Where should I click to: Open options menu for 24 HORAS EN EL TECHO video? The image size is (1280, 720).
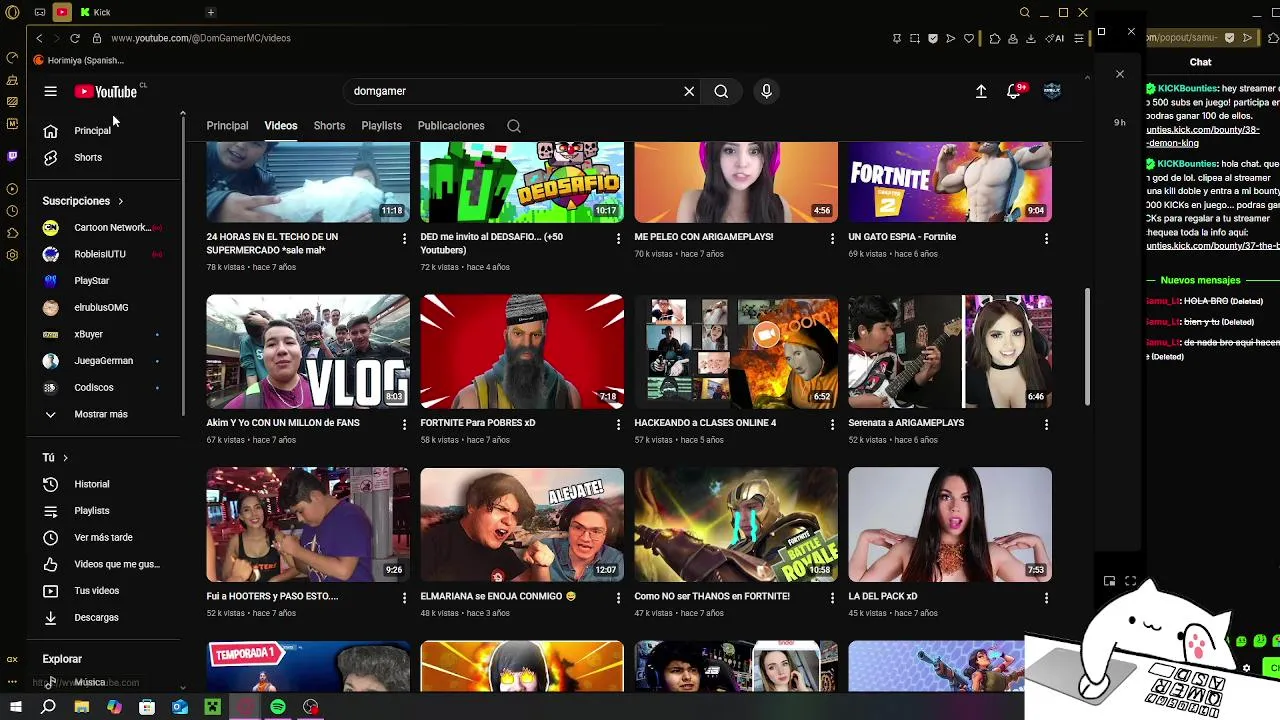pos(404,238)
